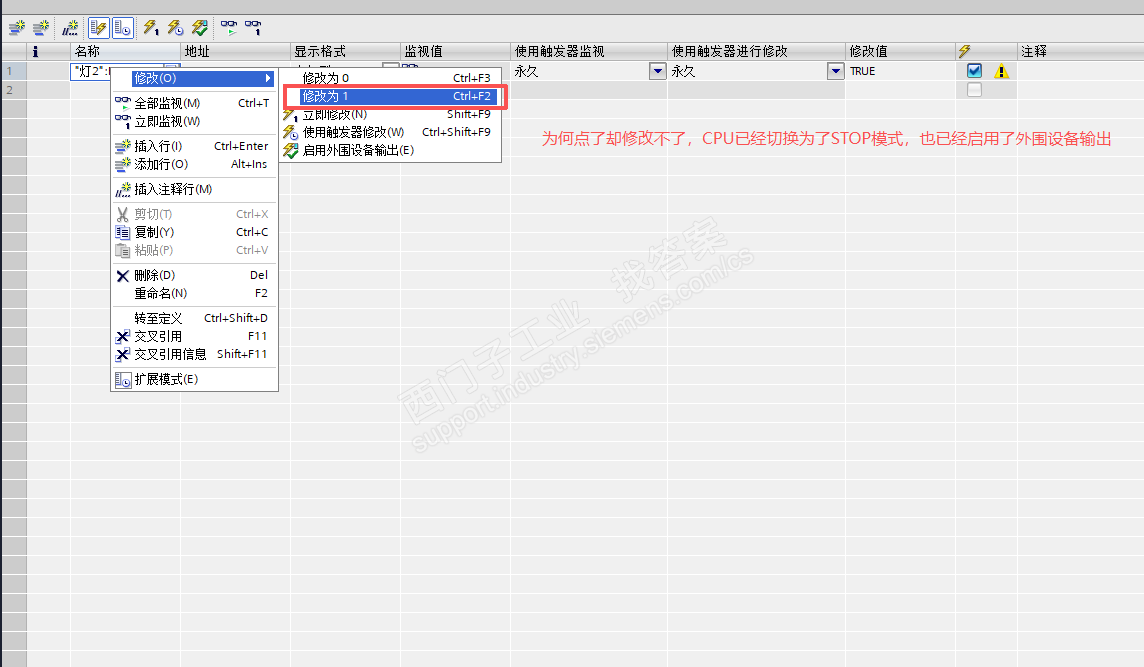
Task: Click Modify with trigger toolbar icon
Action: coord(175,28)
